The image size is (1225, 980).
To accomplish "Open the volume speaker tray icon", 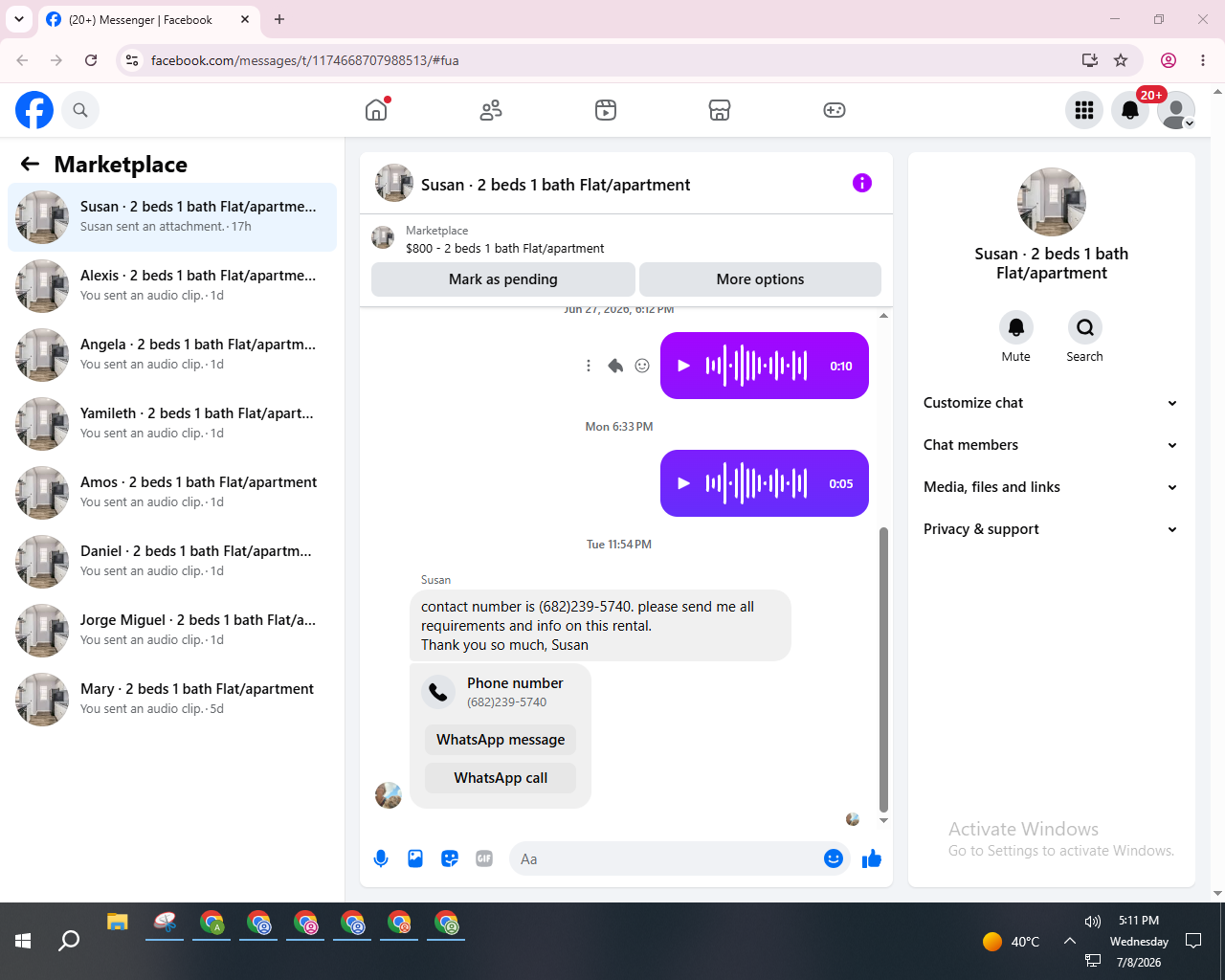I will tap(1093, 922).
